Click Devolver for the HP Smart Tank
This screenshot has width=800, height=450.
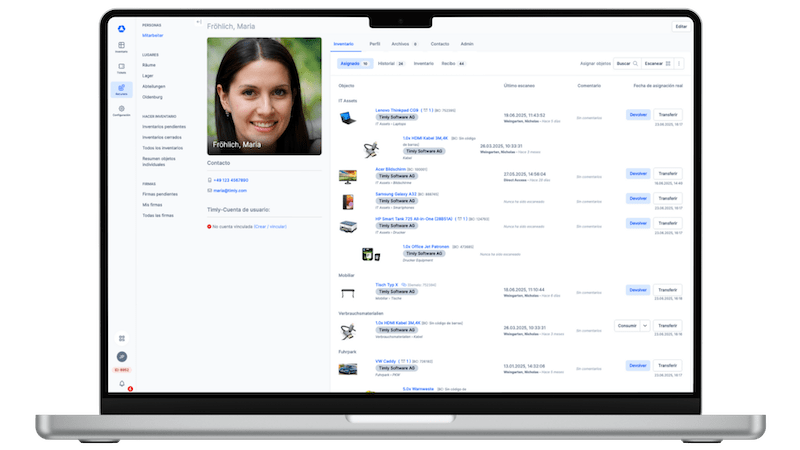tap(638, 223)
